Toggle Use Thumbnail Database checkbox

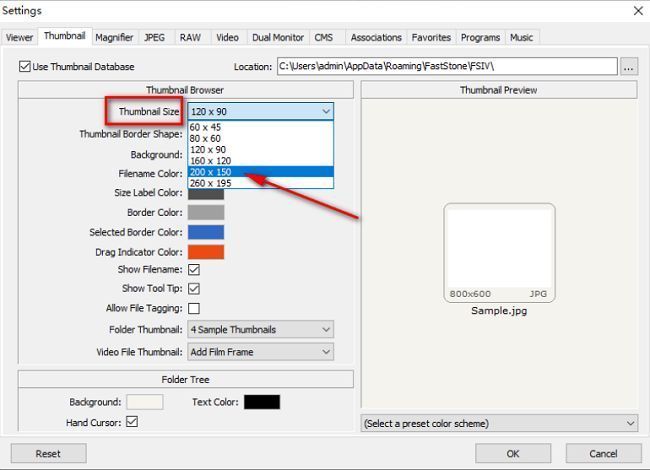pyautogui.click(x=25, y=67)
